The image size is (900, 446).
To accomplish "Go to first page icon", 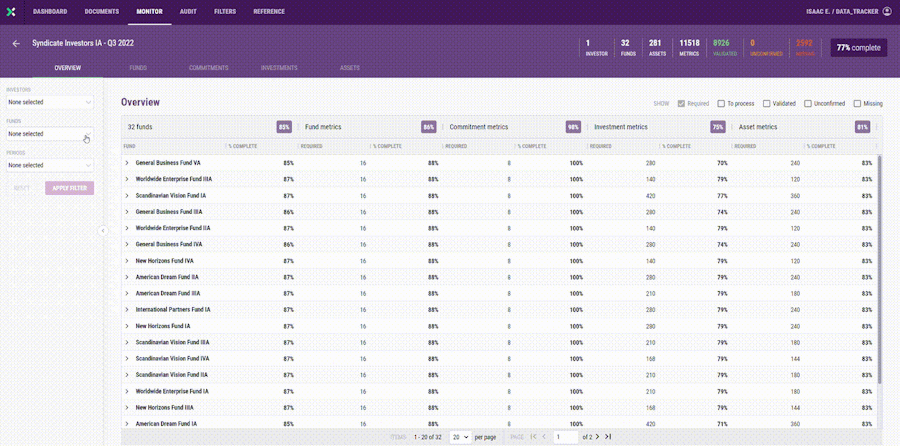I will 534,437.
